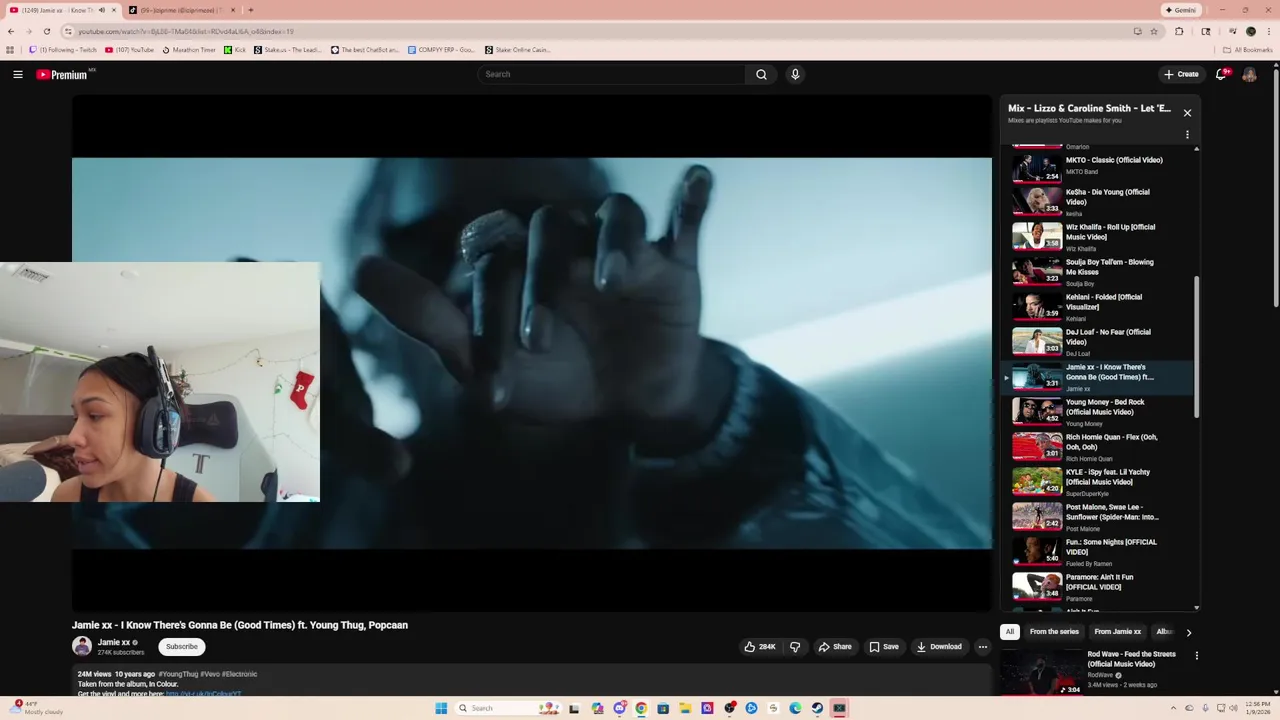Screen dimensions: 1280x720
Task: Like the Jamie xx video
Action: [x=760, y=647]
